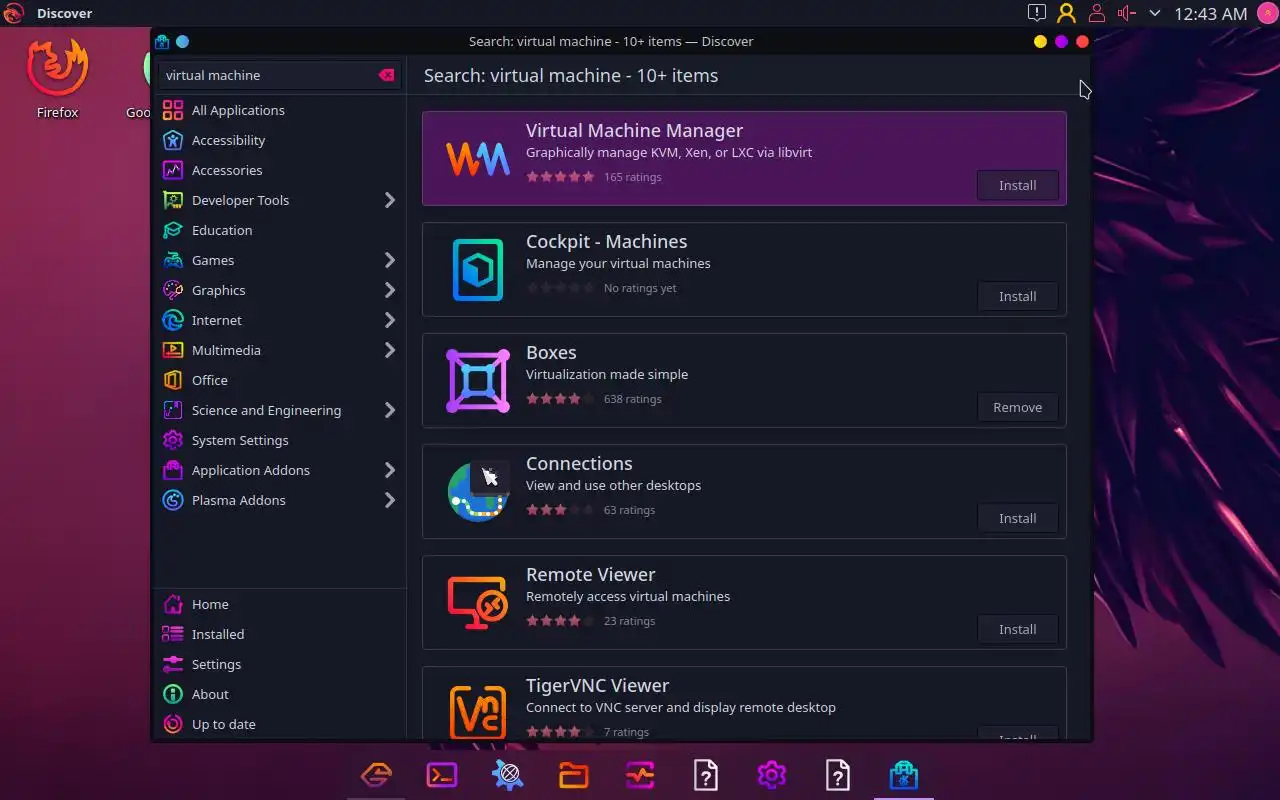Clear the virtual machine search text
Screen dimensions: 1280x800
pyautogui.click(x=387, y=75)
